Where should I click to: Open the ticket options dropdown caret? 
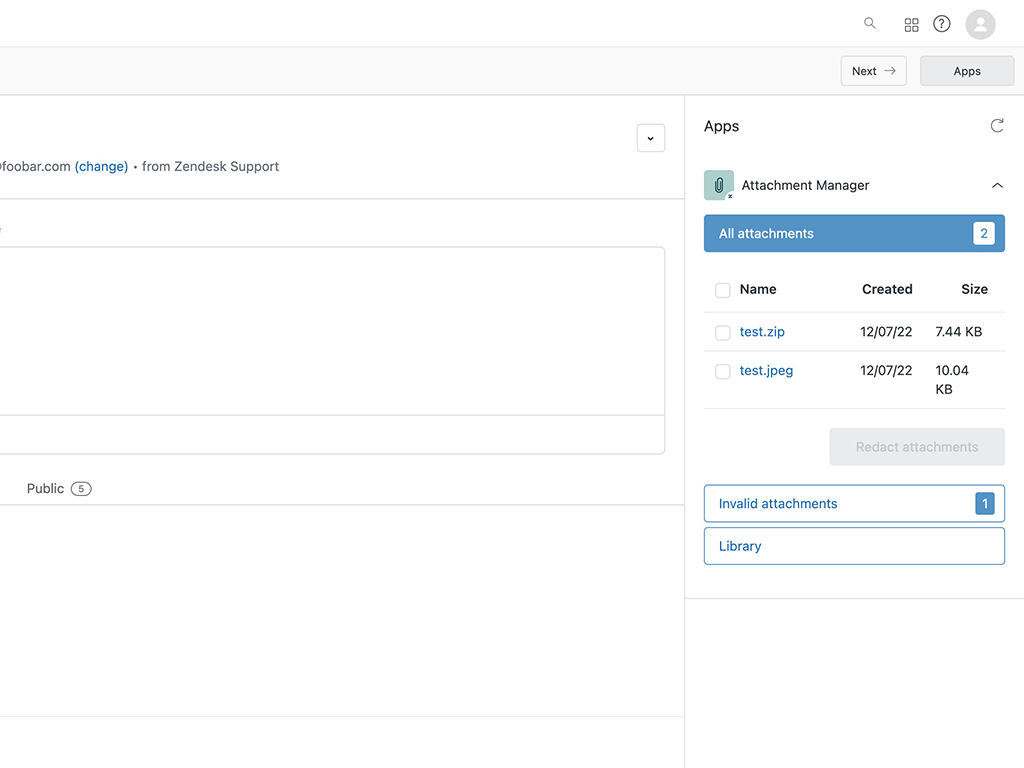click(x=651, y=138)
